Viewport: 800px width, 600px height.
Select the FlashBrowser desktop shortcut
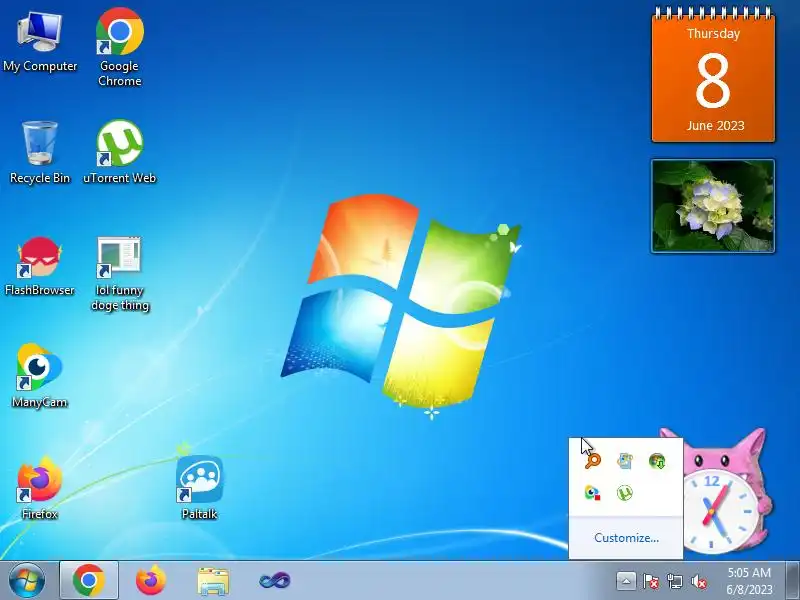(40, 266)
